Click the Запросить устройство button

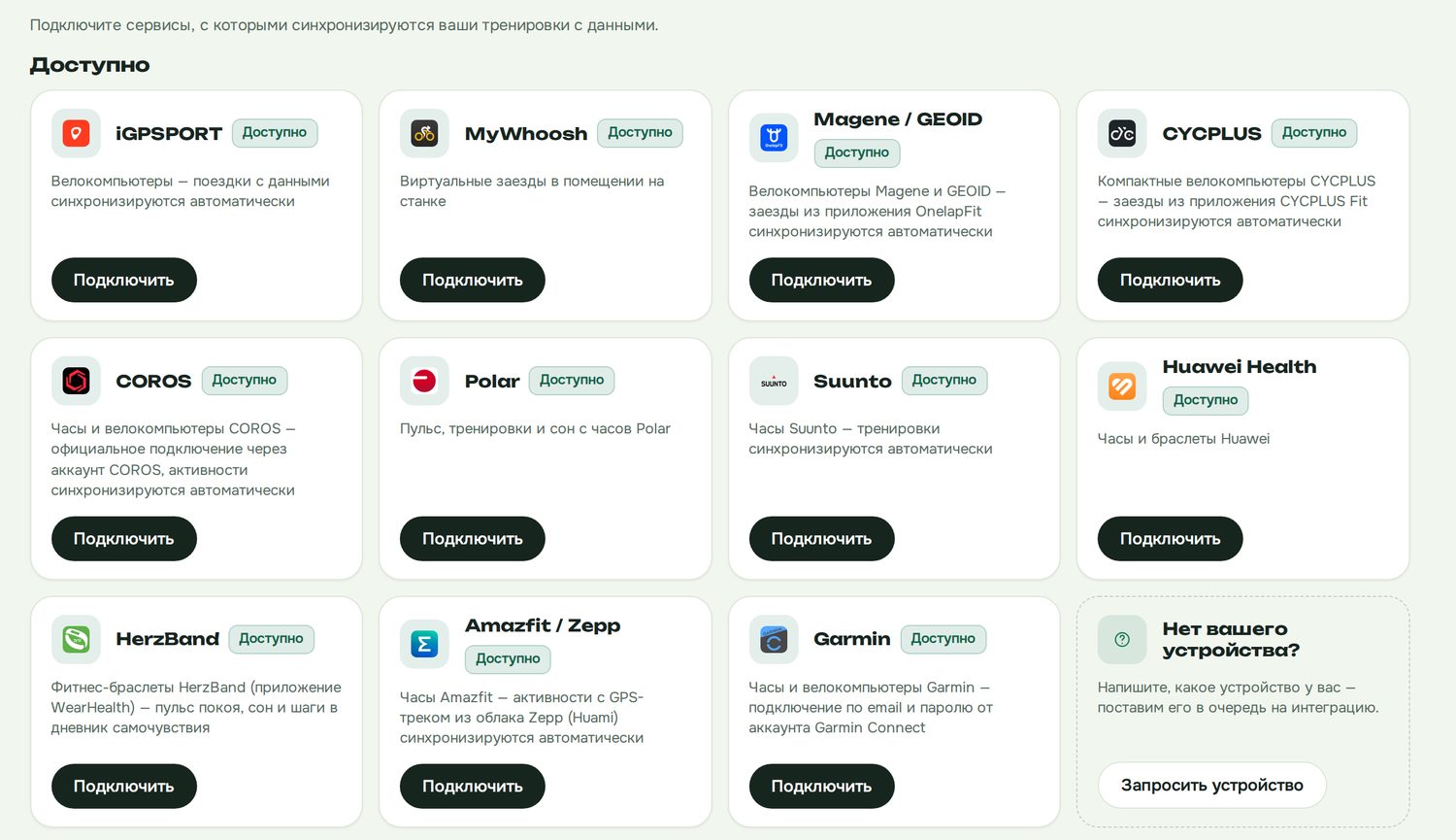1212,785
